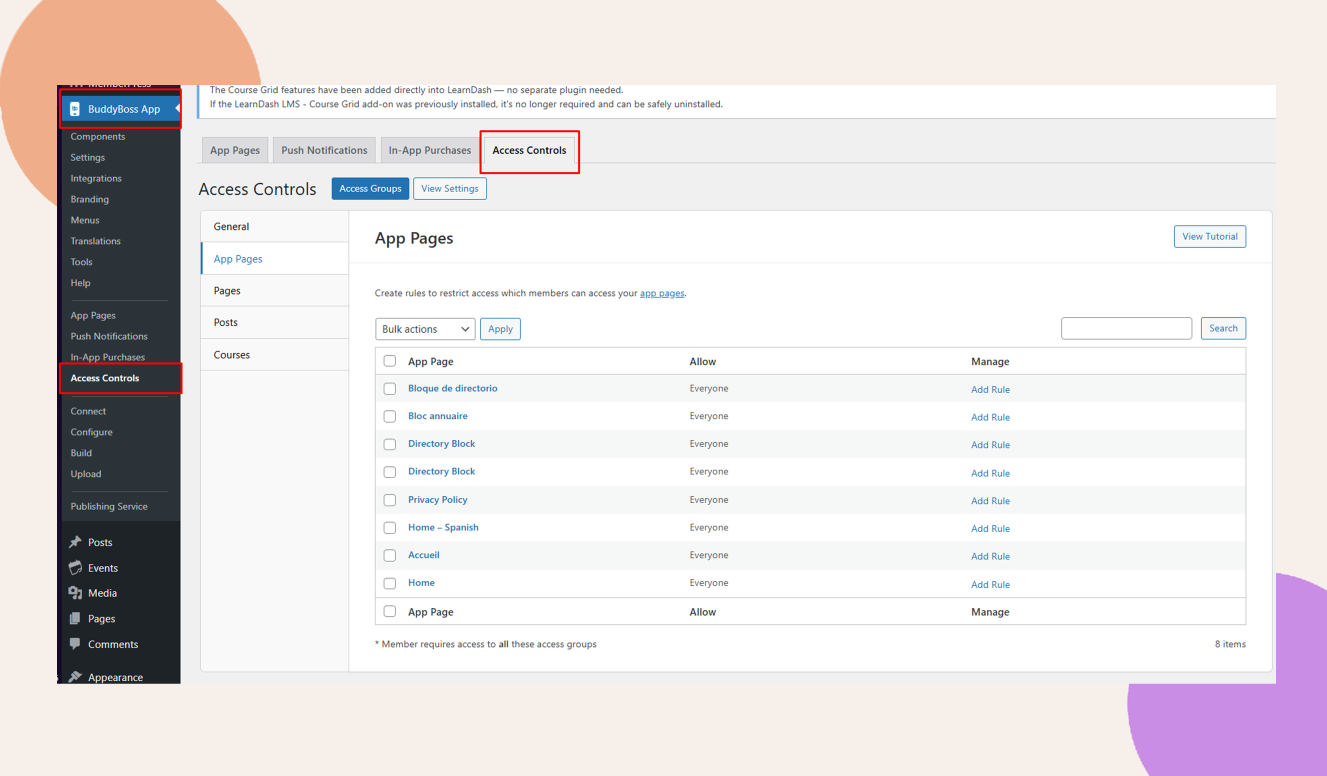Tick the select-all checkbox in table header

point(390,361)
